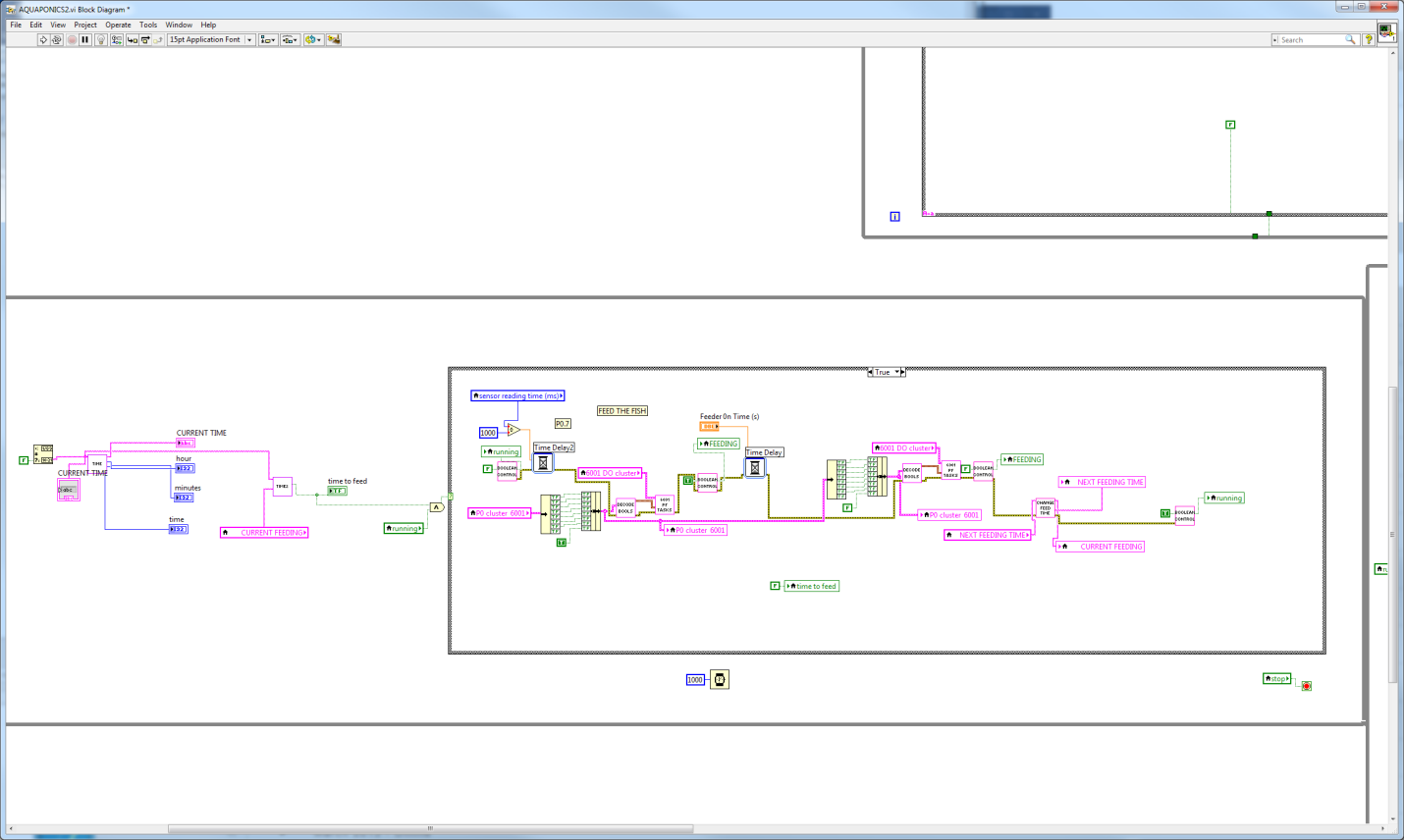Toggle Highlight Execution light bulb
Screen dimensions: 1404x840
click(x=100, y=40)
